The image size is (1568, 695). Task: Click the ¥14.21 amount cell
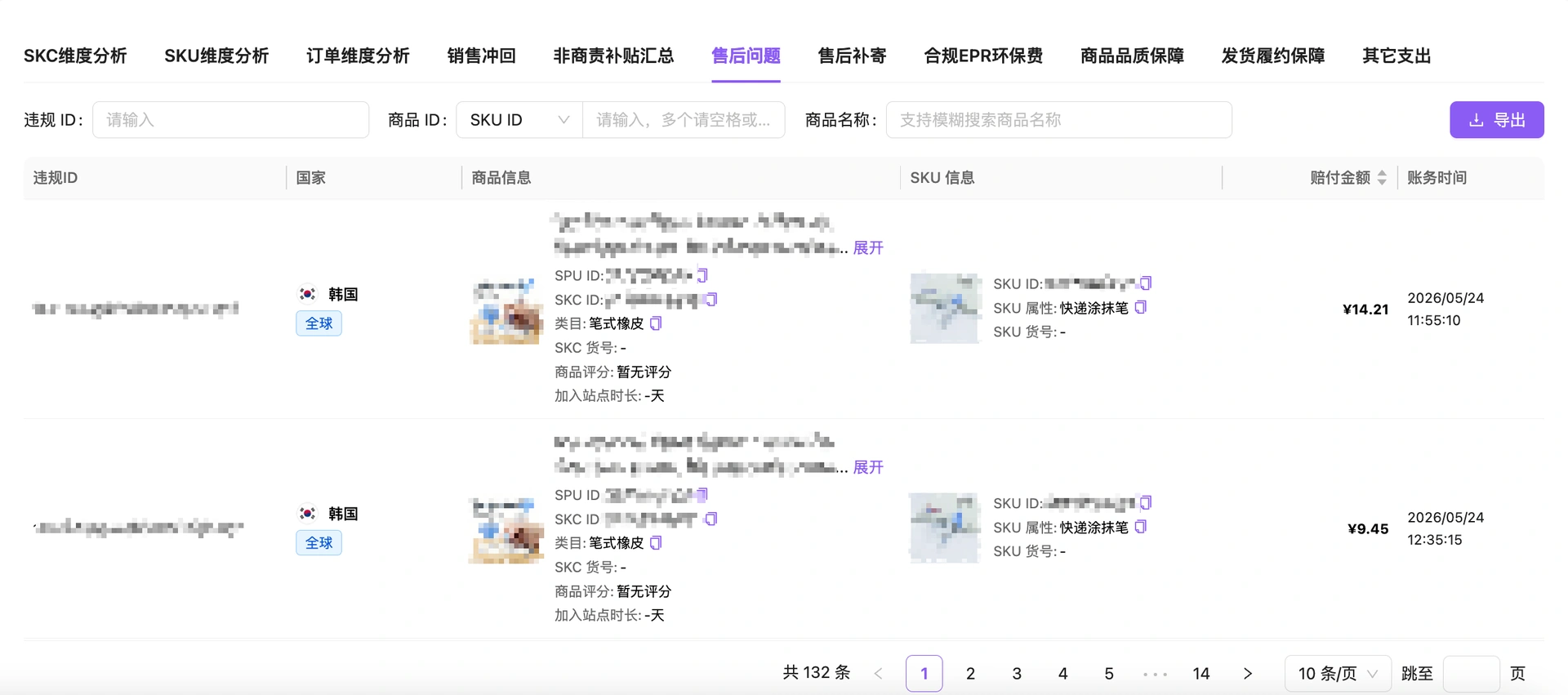(x=1365, y=310)
